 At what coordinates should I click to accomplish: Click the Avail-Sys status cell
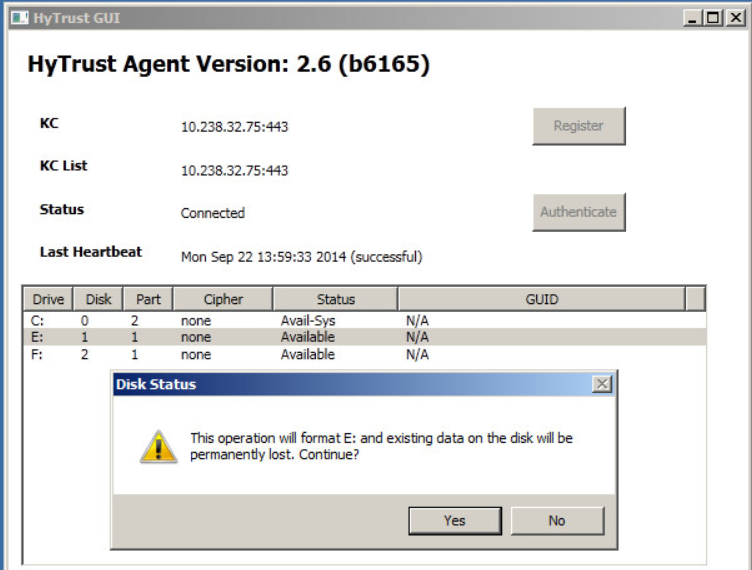pyautogui.click(x=308, y=320)
